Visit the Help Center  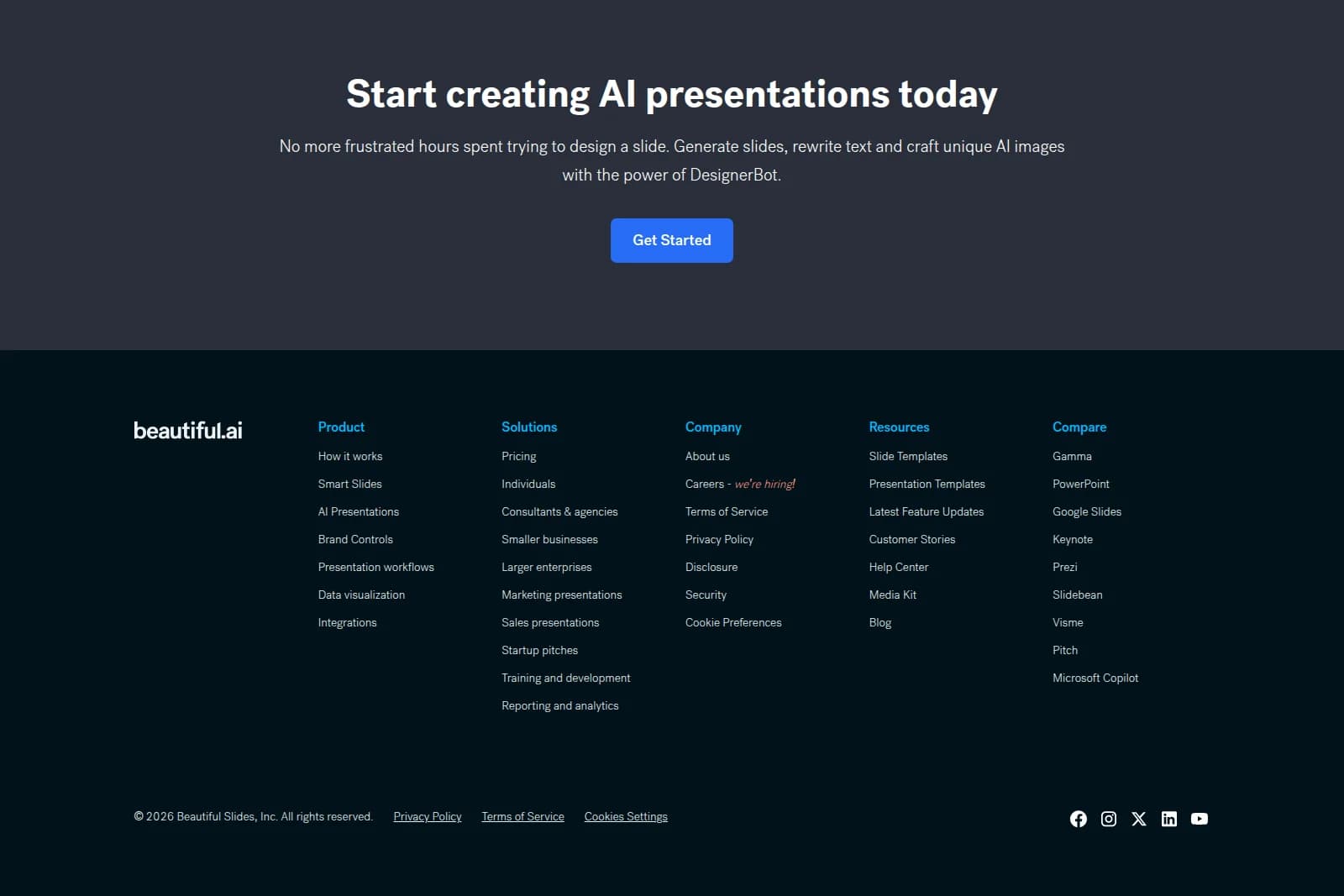point(898,567)
